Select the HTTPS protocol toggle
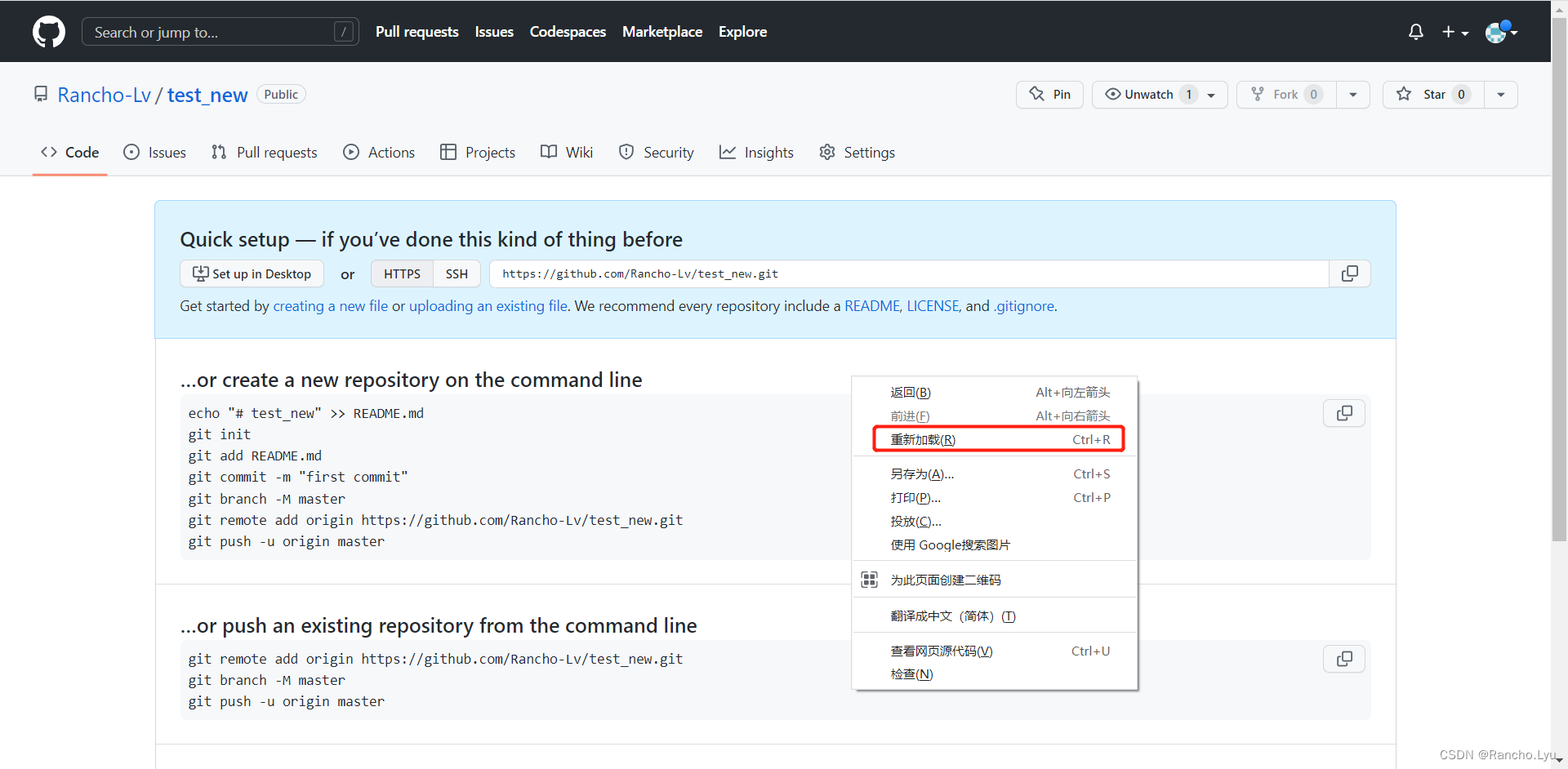This screenshot has width=1568, height=769. [402, 274]
